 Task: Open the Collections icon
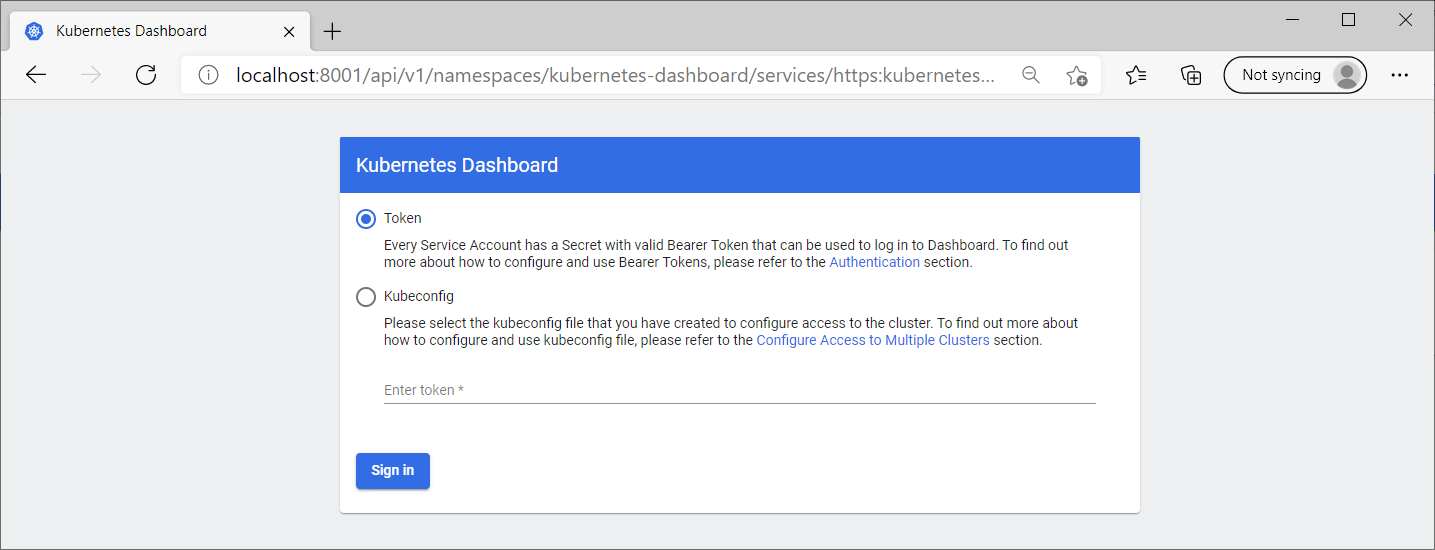click(x=1191, y=75)
